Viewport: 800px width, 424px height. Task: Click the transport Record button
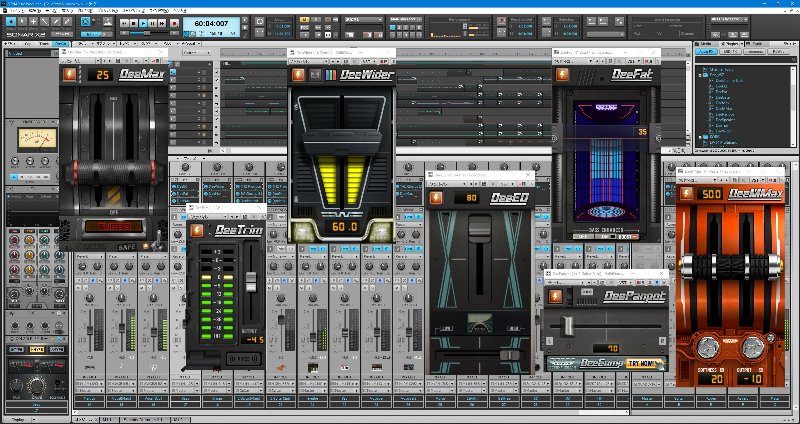[x=174, y=23]
